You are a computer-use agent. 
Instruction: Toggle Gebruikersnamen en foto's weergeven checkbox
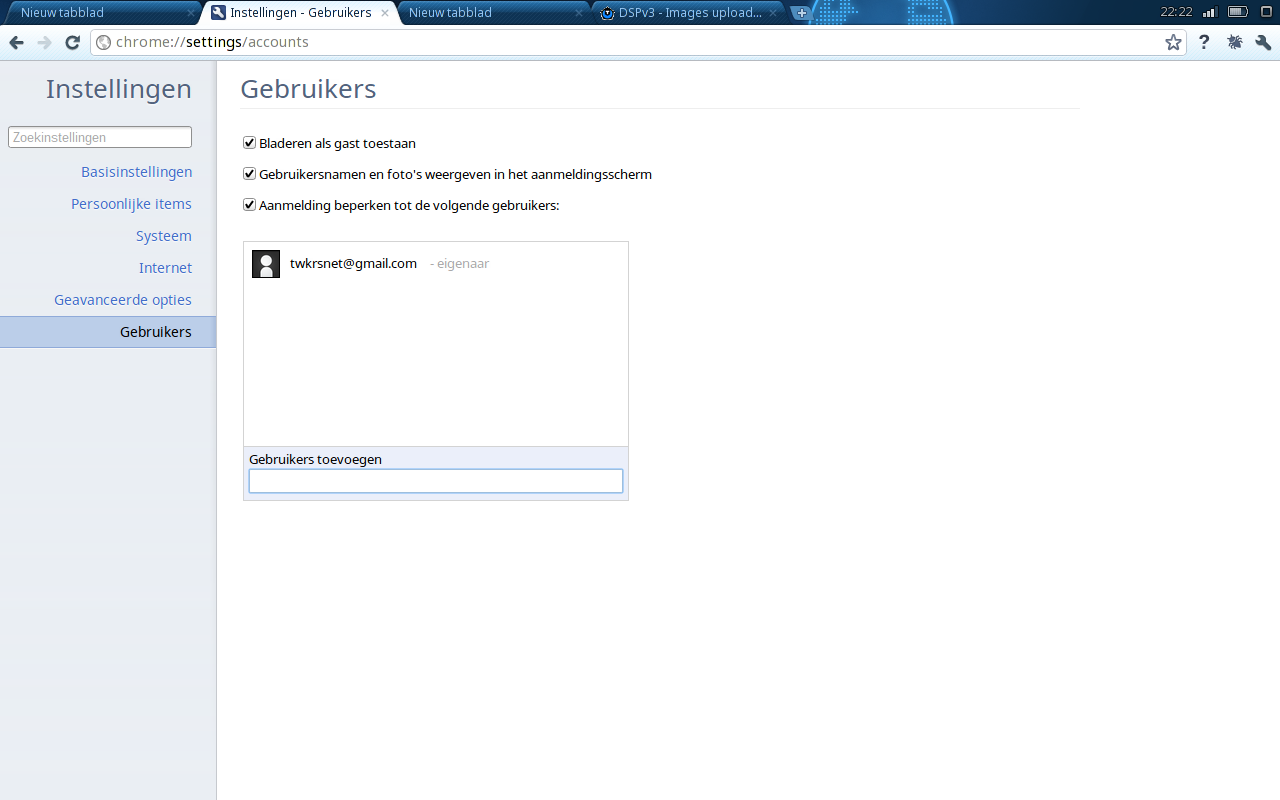(250, 174)
